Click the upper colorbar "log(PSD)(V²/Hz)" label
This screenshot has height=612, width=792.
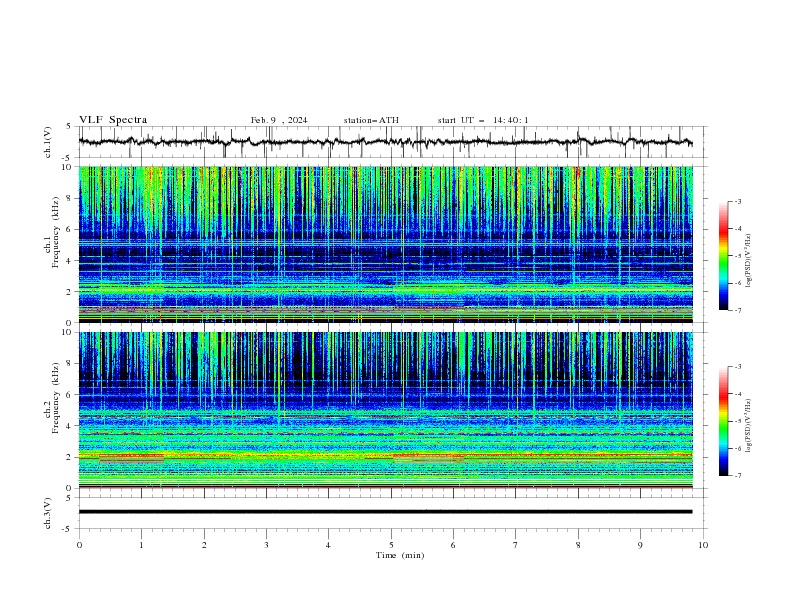coord(749,261)
